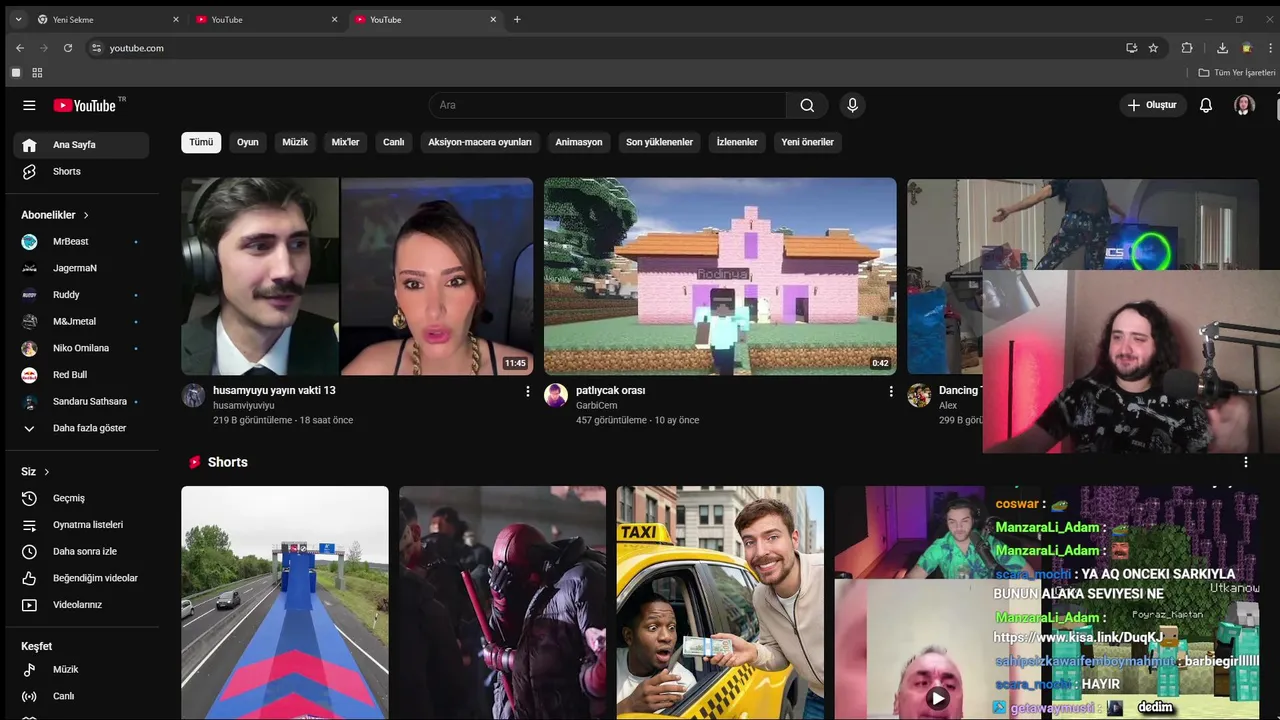This screenshot has height=720, width=1280.
Task: Reload the page in browser
Action: pos(68,48)
